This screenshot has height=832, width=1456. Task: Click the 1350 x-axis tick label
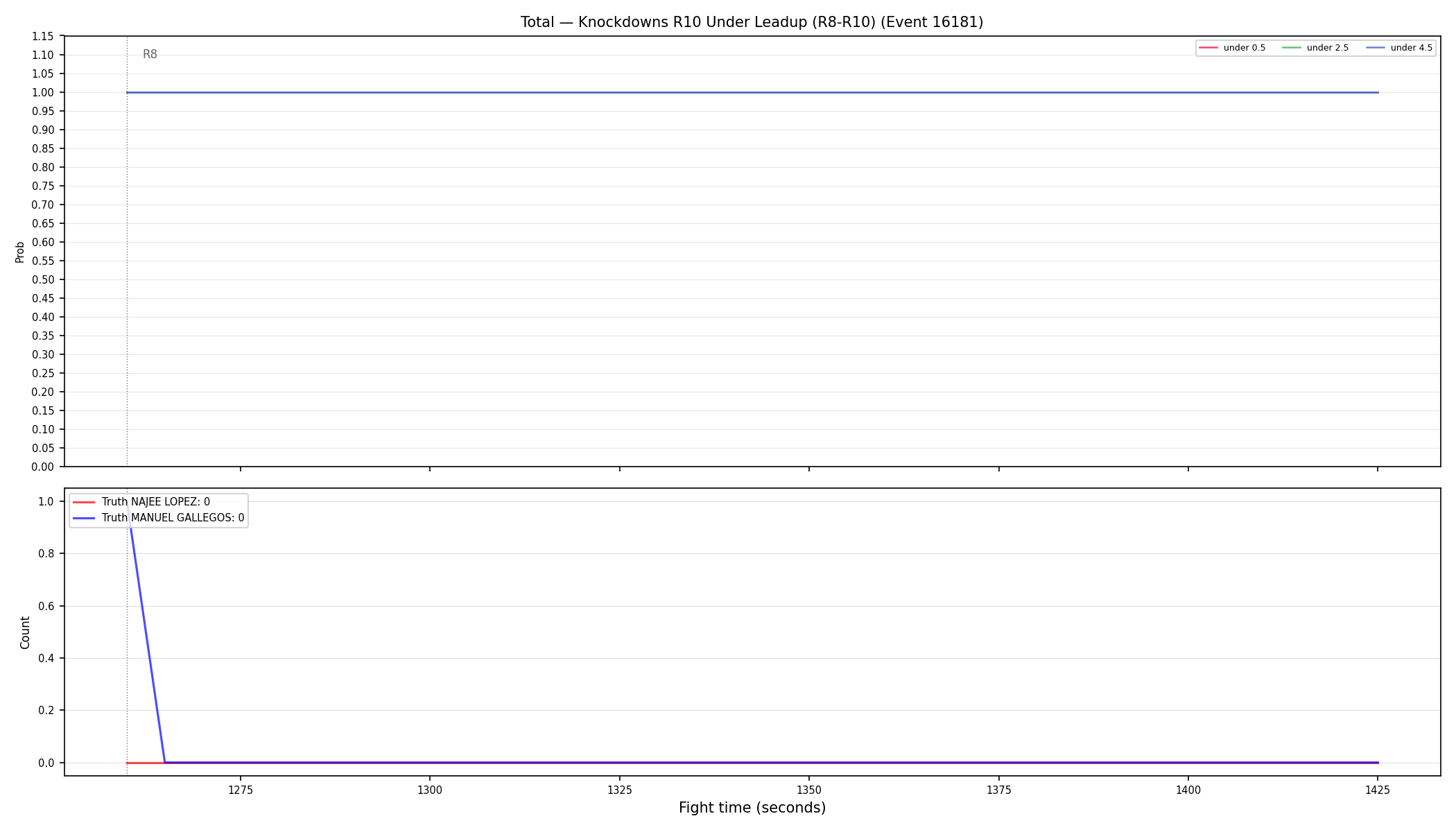point(809,790)
